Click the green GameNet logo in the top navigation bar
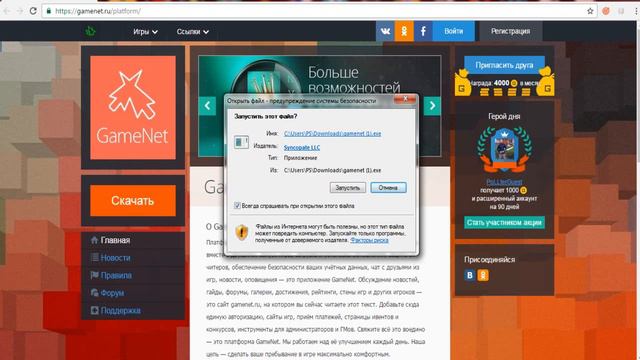Screen dimensions: 640x360 tap(90, 31)
